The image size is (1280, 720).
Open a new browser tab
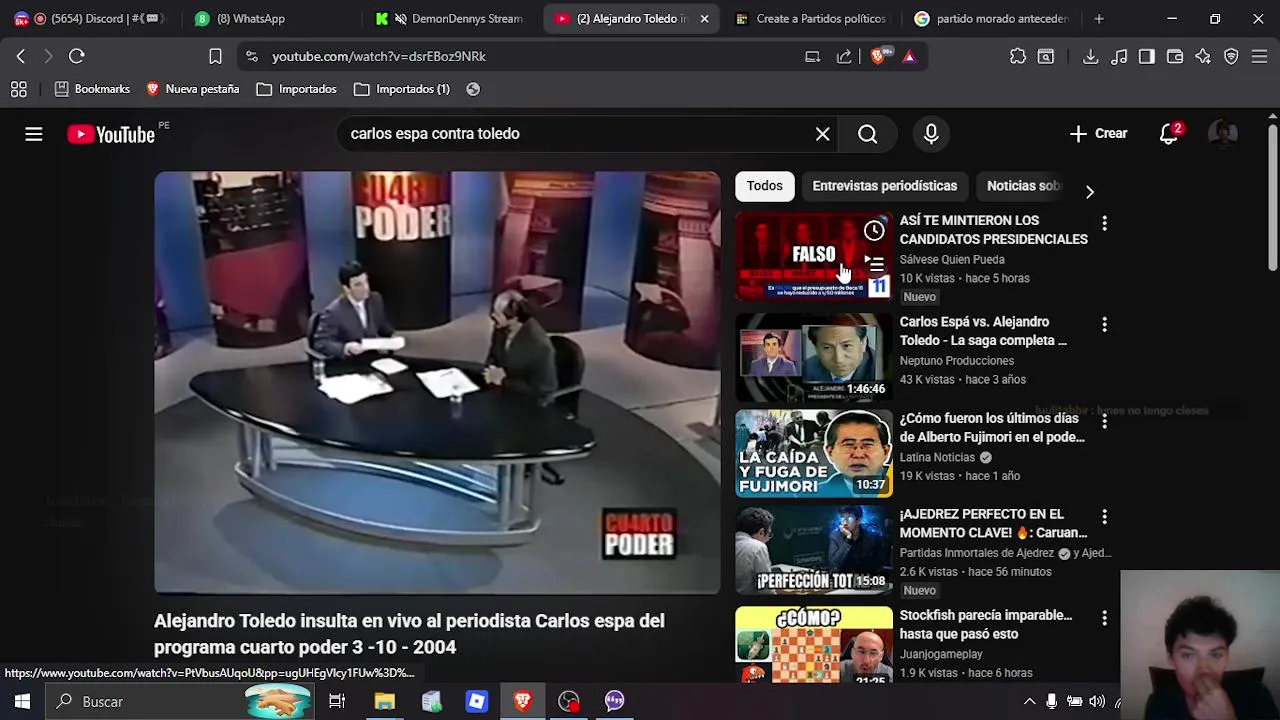(1099, 19)
